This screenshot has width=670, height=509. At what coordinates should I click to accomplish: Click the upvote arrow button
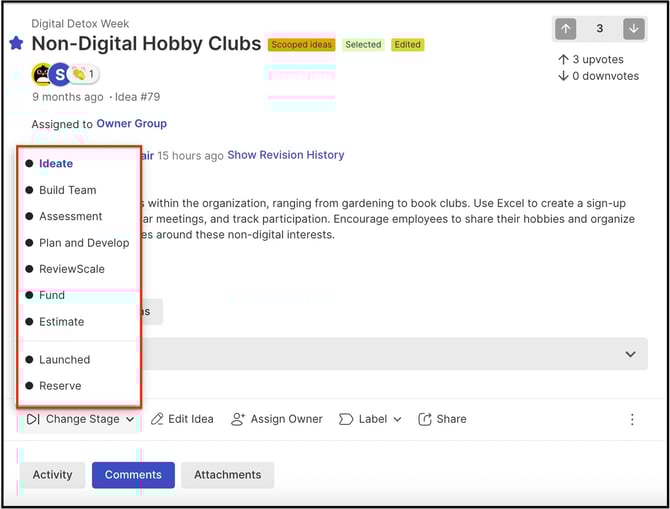(x=566, y=29)
